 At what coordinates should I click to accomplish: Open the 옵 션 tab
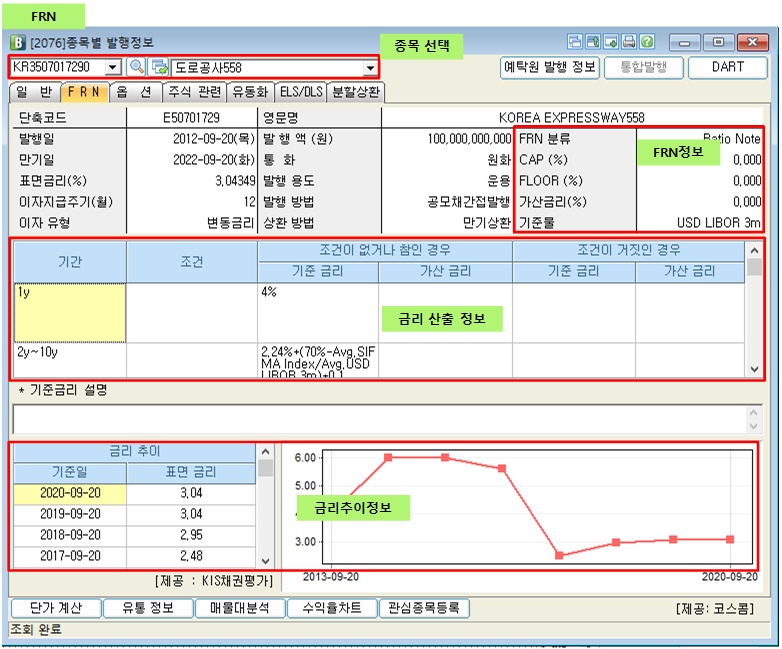click(x=134, y=92)
